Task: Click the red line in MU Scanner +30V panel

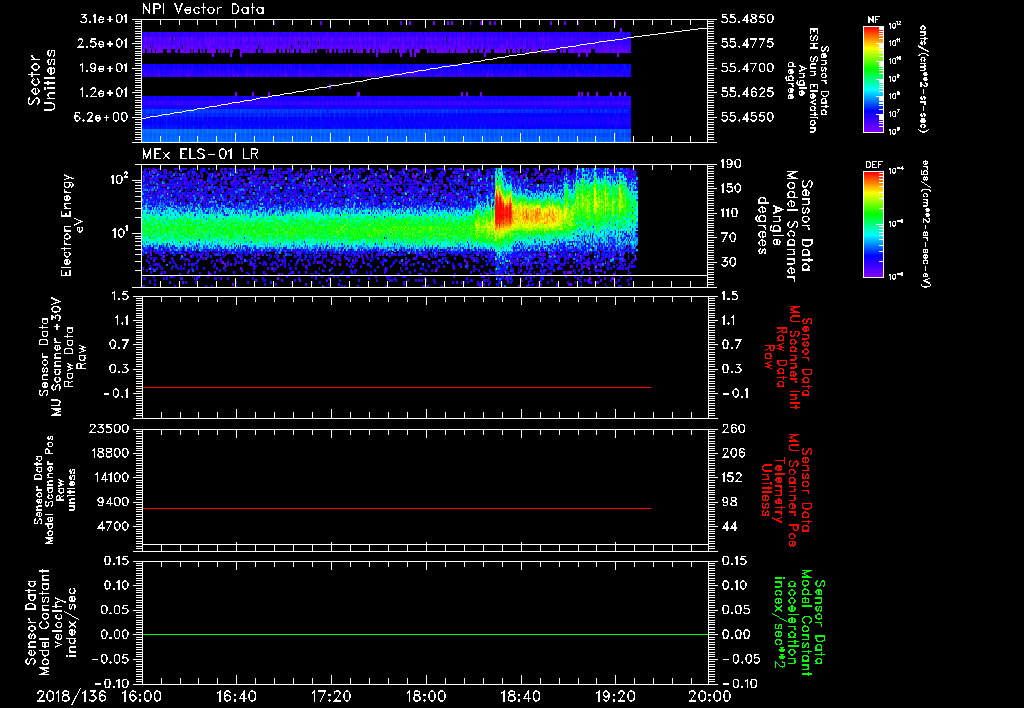Action: 396,387
